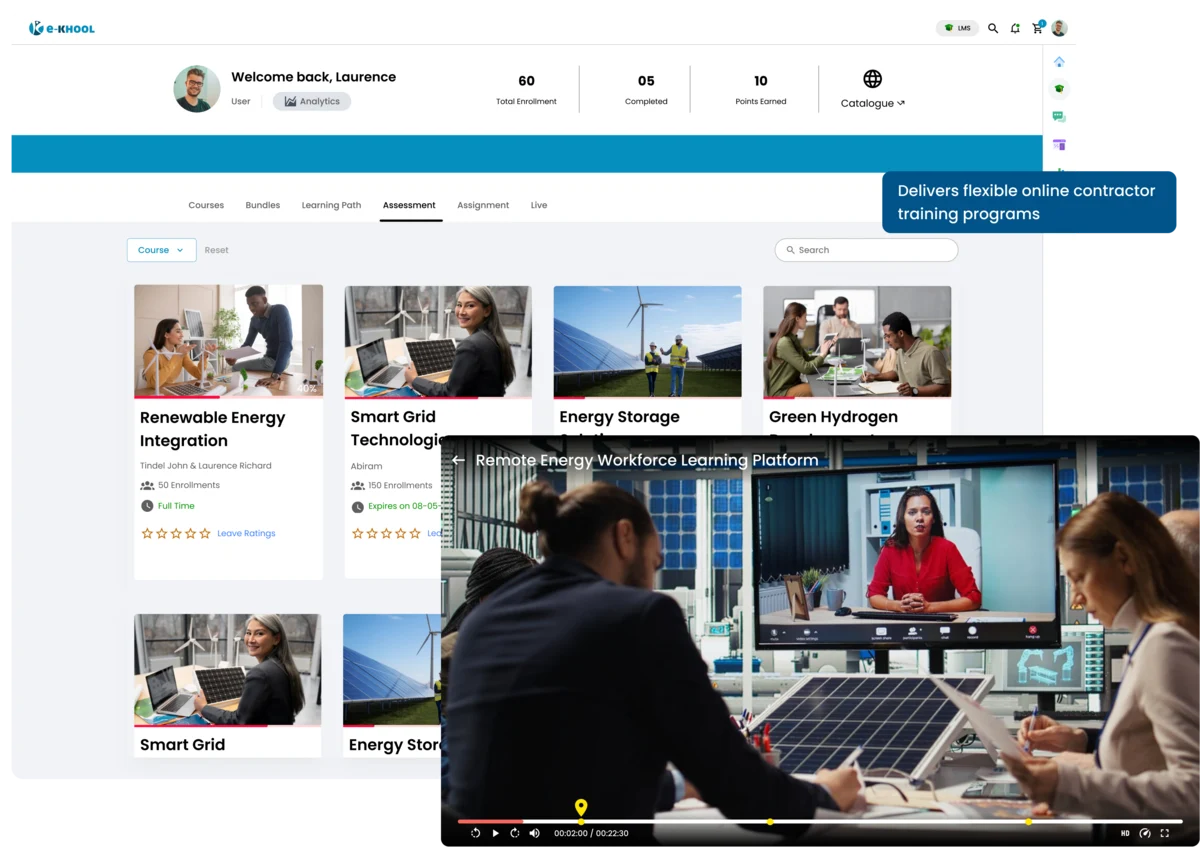This screenshot has height=847, width=1200.
Task: Open the search magnifier in the top bar
Action: click(993, 28)
